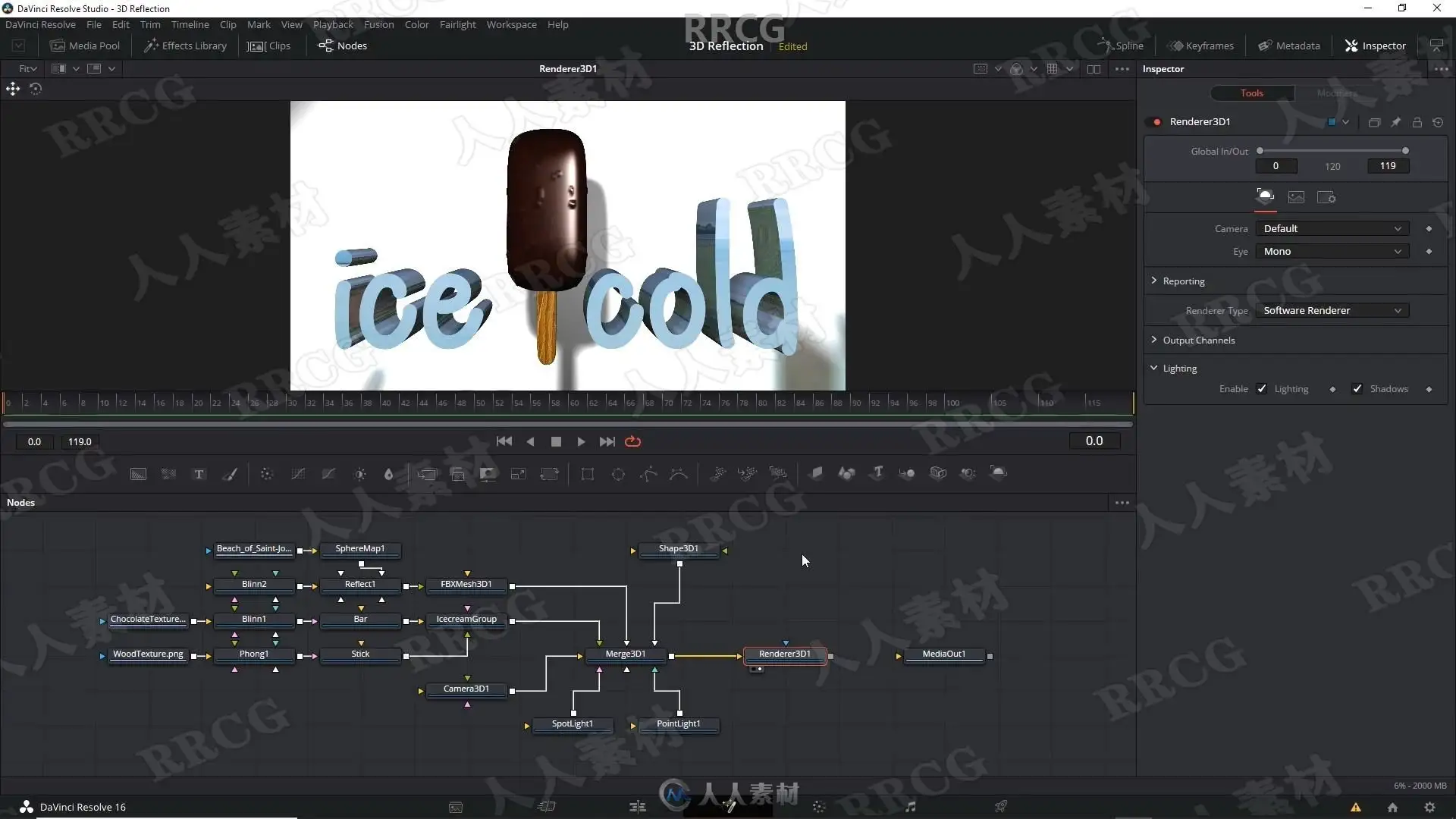The image size is (1456, 819).
Task: Open the Image tab in the Inspector
Action: tap(1296, 197)
